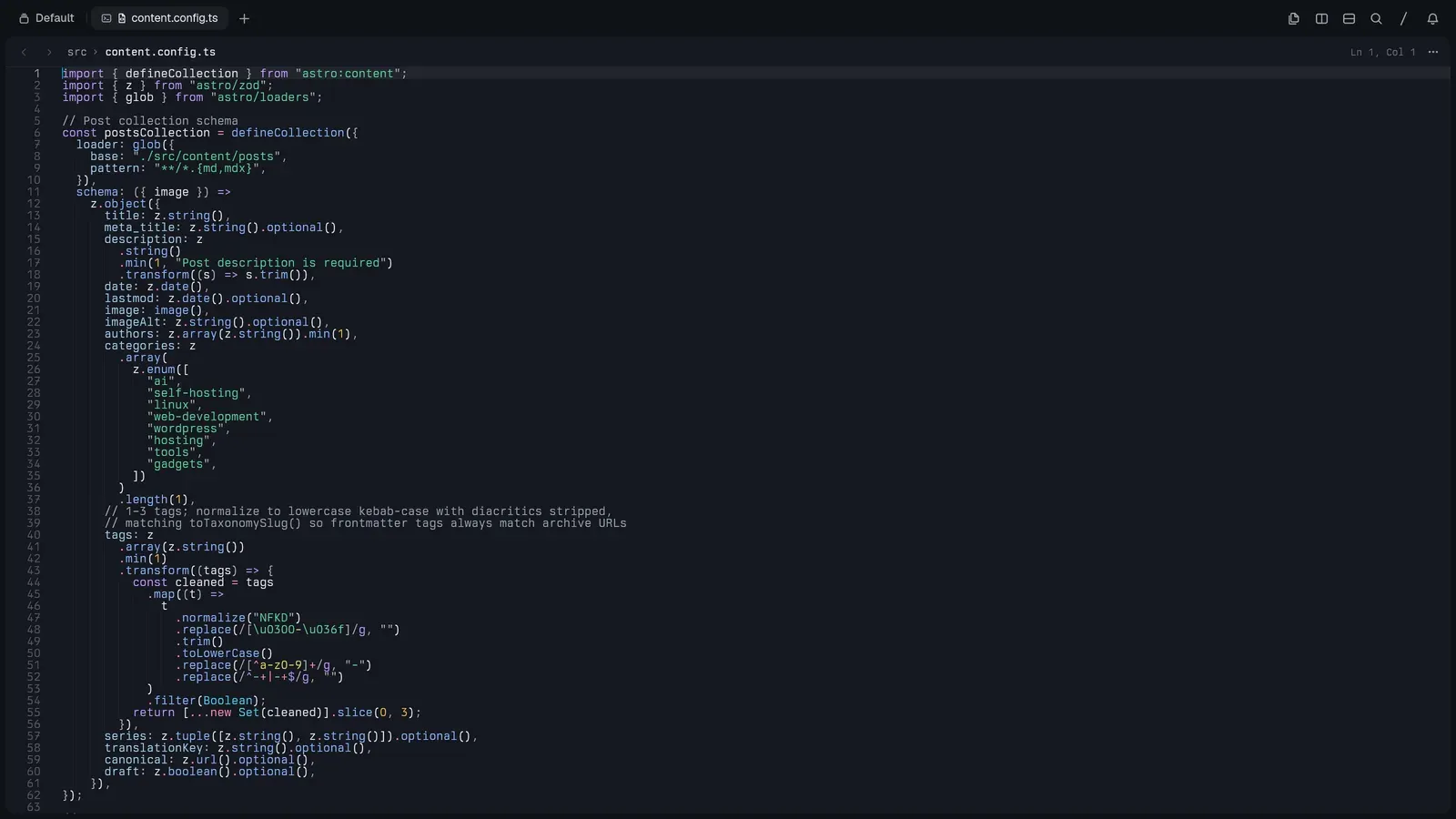Screen dimensions: 1456x819
Task: Go forward with the right arrow navigation icon
Action: pos(49,52)
